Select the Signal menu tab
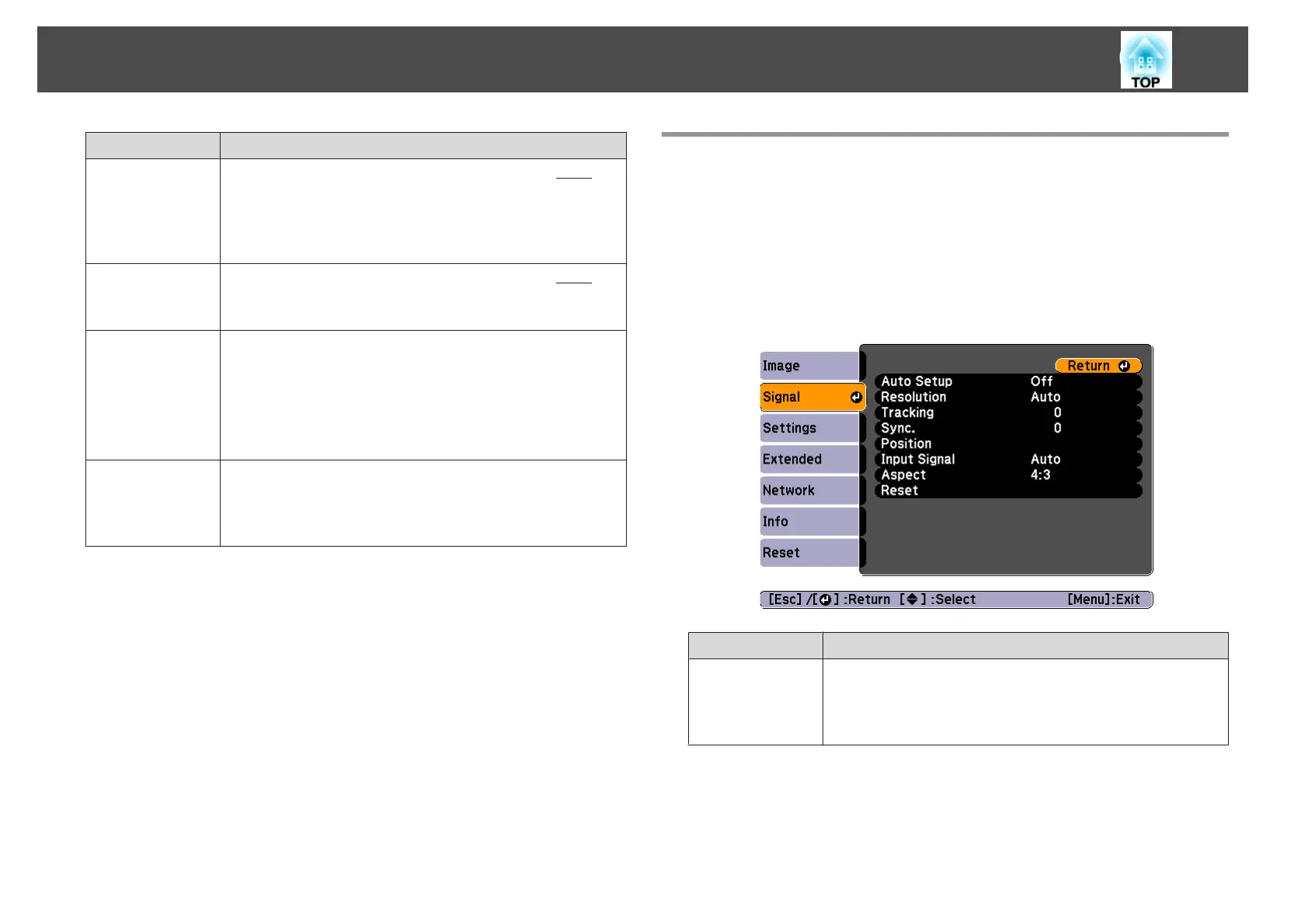1308x924 pixels. click(x=812, y=397)
